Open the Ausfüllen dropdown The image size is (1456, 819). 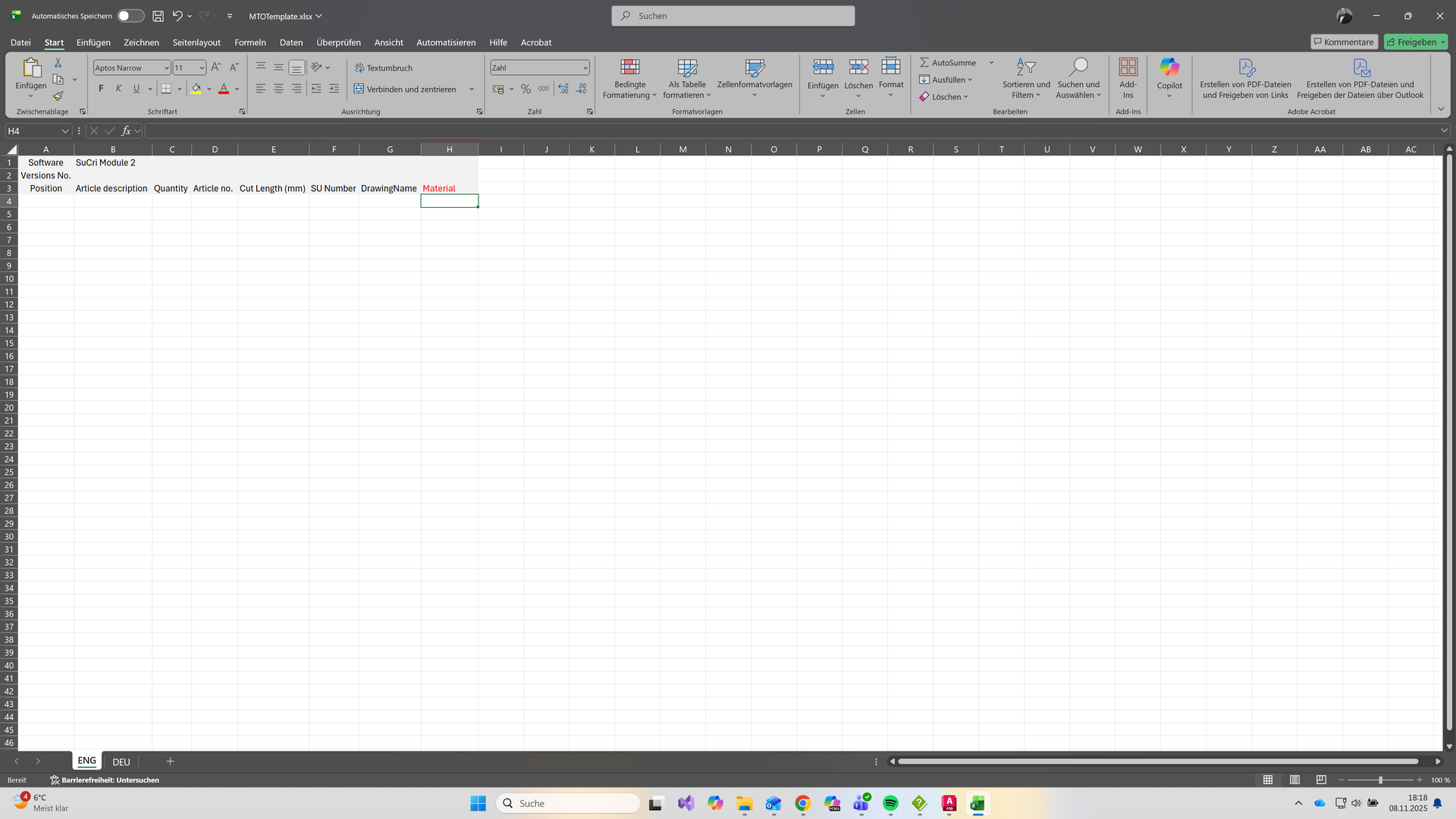click(946, 80)
